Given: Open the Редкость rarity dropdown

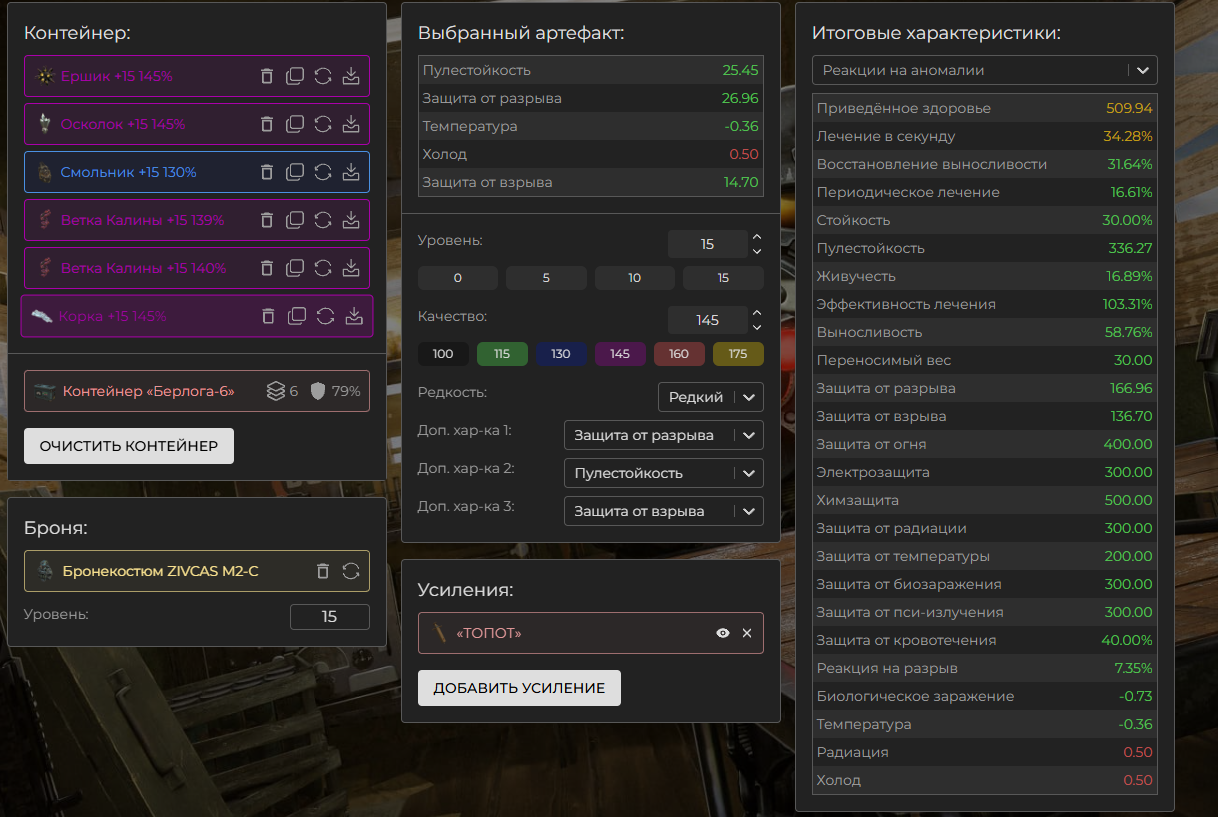Looking at the screenshot, I should [x=710, y=397].
